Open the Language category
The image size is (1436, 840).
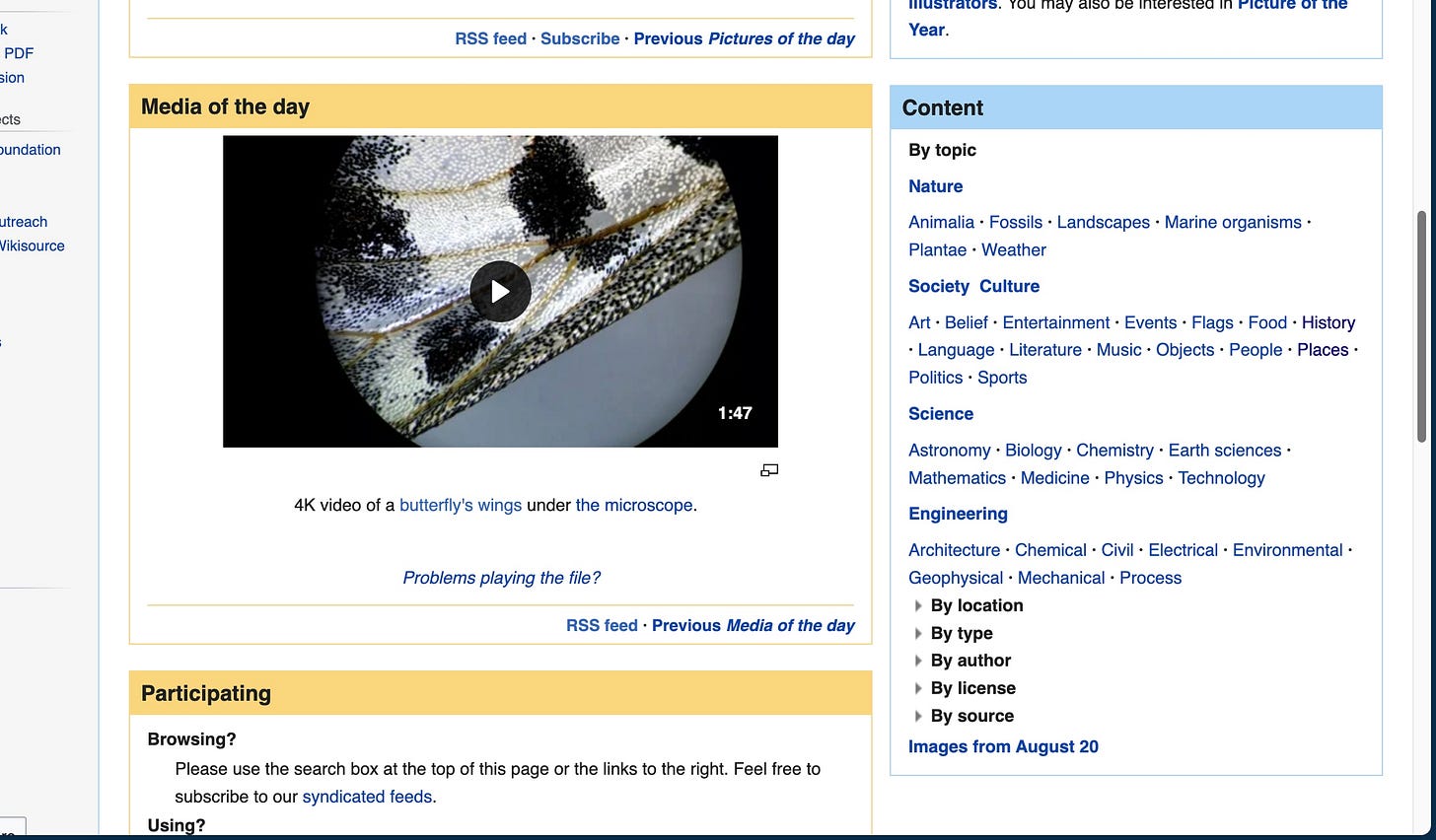pyautogui.click(x=956, y=350)
